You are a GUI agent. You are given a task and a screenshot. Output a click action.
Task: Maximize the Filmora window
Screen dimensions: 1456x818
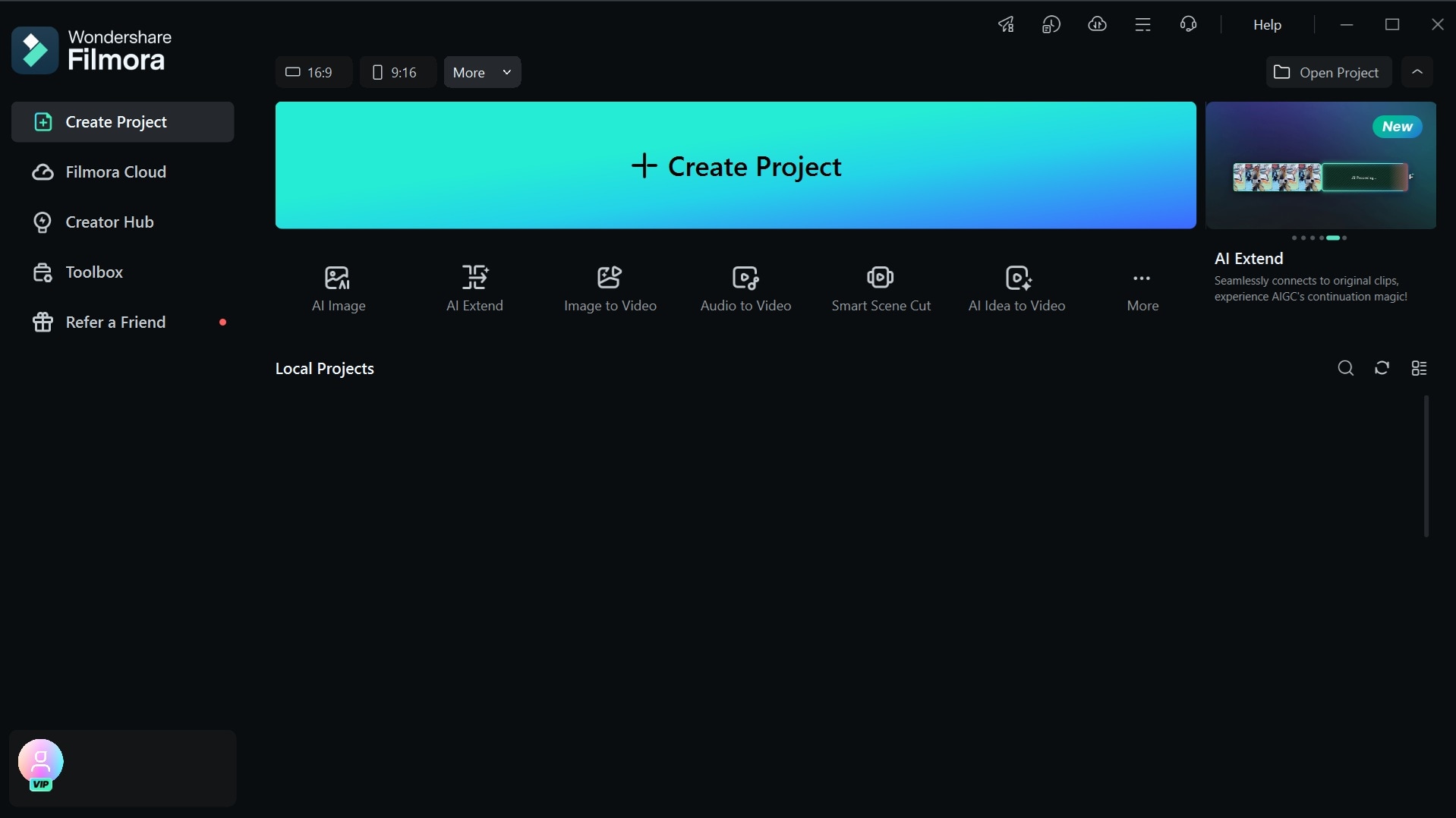point(1391,24)
